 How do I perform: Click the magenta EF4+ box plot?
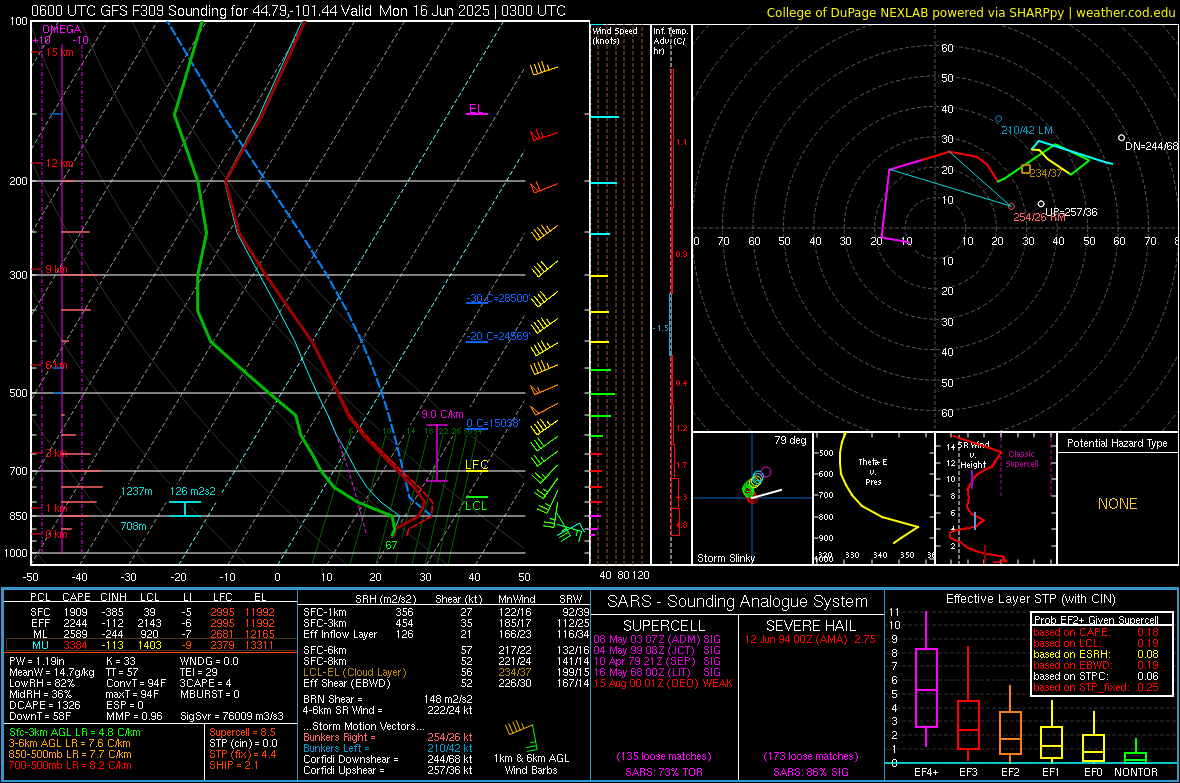[926, 678]
